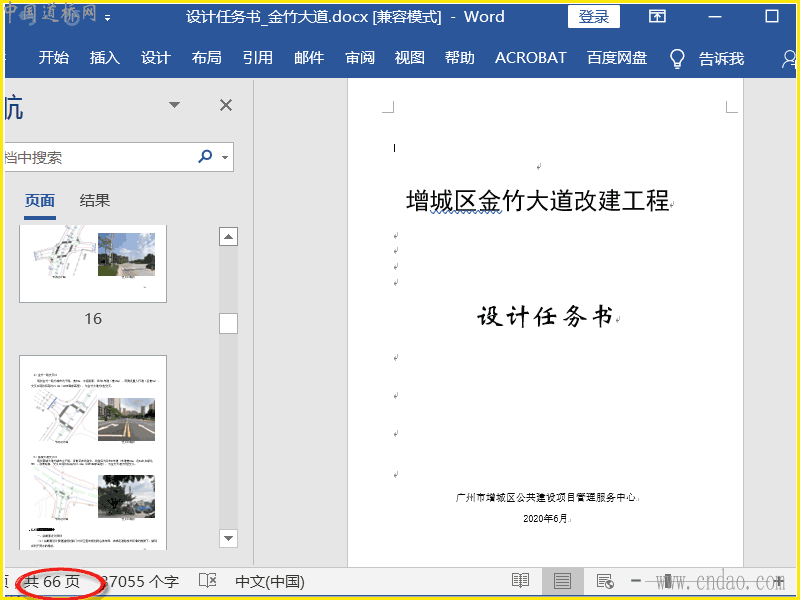Click the proofing check icon in status bar
800x600 pixels.
click(208, 581)
